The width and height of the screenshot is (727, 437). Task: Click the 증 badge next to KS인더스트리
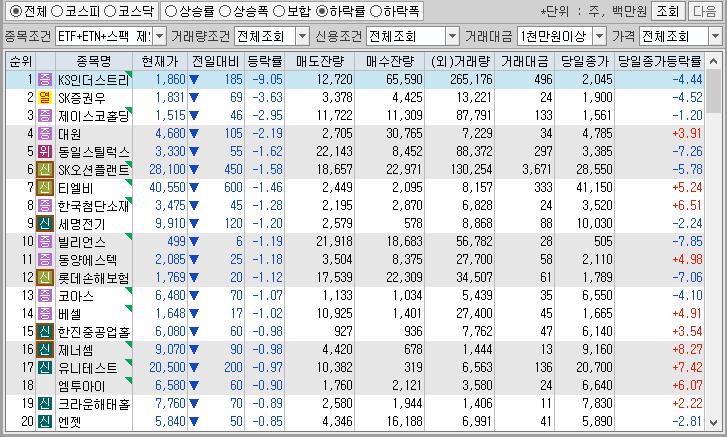click(45, 80)
